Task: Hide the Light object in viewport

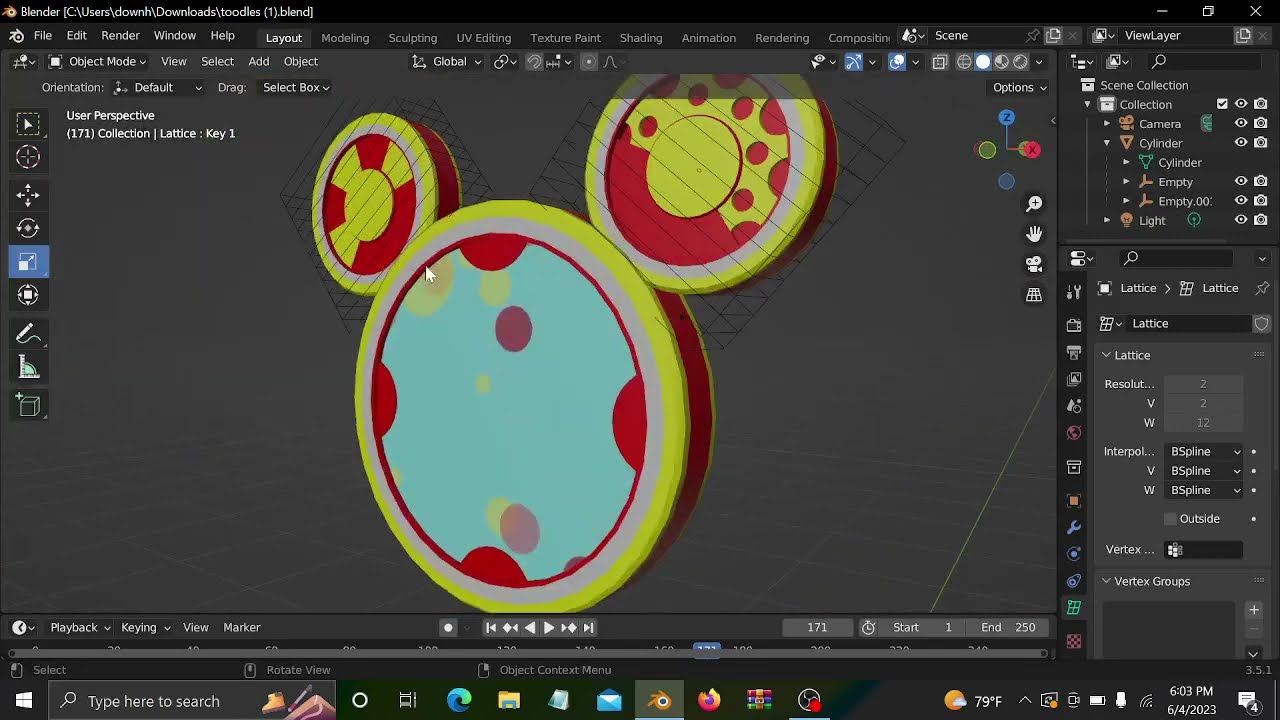Action: click(x=1241, y=220)
